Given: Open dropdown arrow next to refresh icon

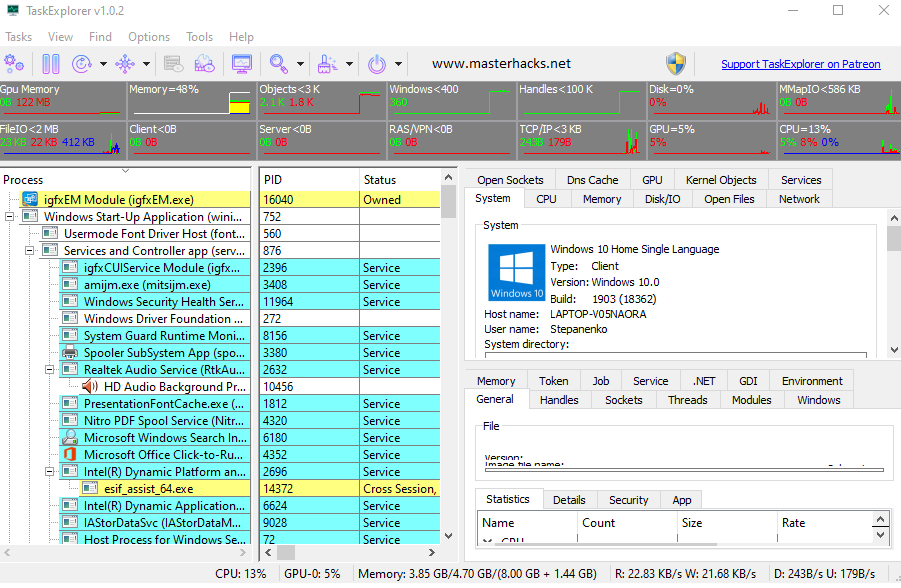Looking at the screenshot, I should pos(103,64).
